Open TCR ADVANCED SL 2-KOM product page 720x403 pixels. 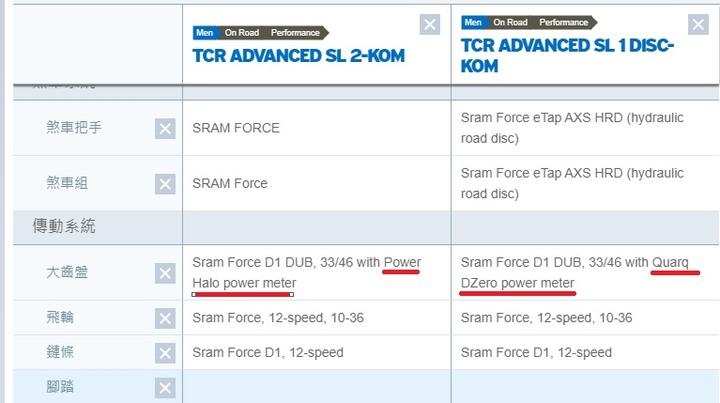point(298,56)
